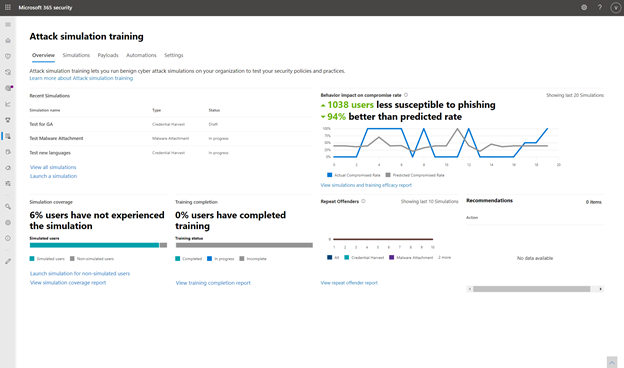624x368 pixels.
Task: Open the Payloads tab
Action: [108, 55]
